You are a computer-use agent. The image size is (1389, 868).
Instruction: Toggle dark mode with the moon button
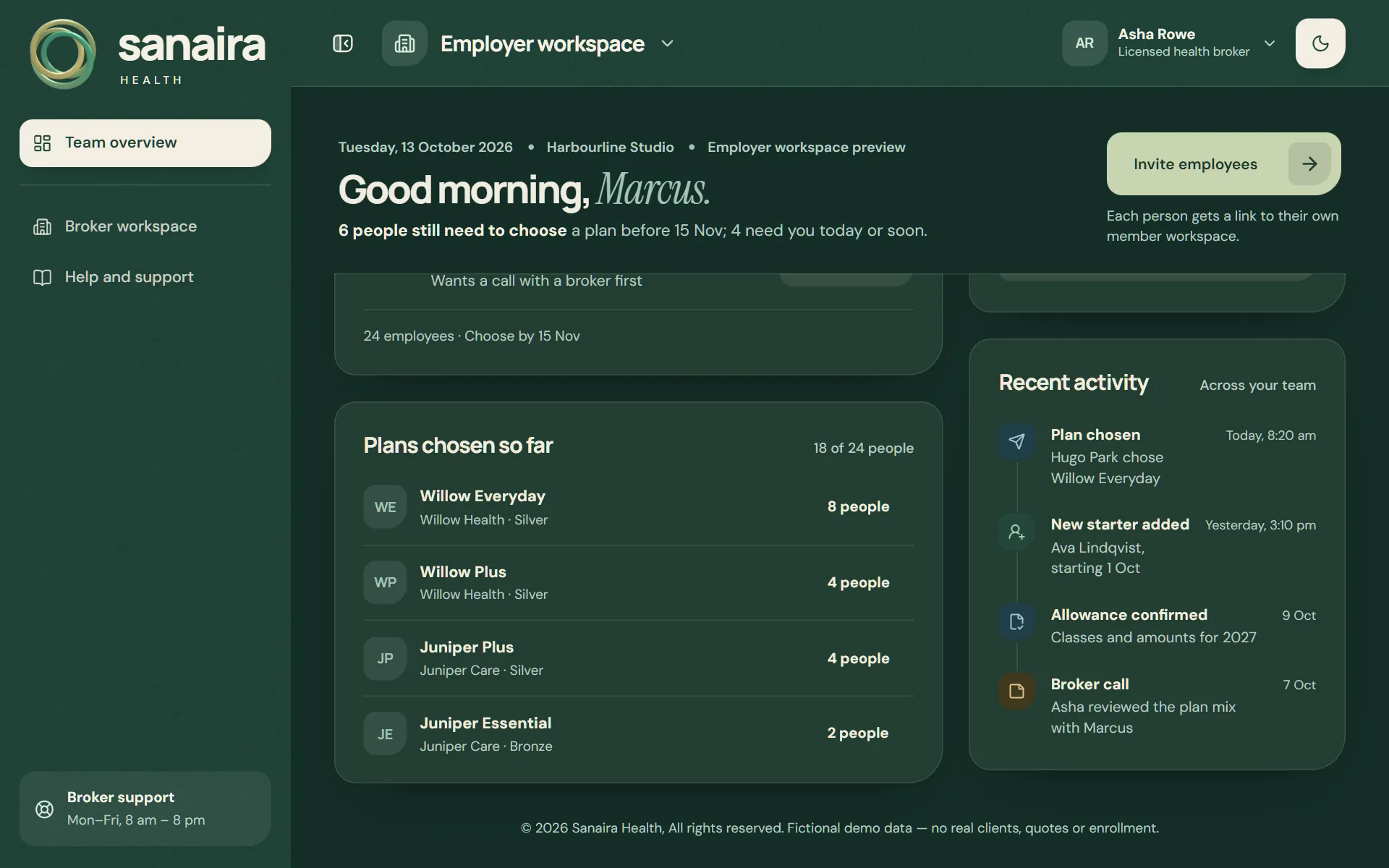(x=1320, y=43)
